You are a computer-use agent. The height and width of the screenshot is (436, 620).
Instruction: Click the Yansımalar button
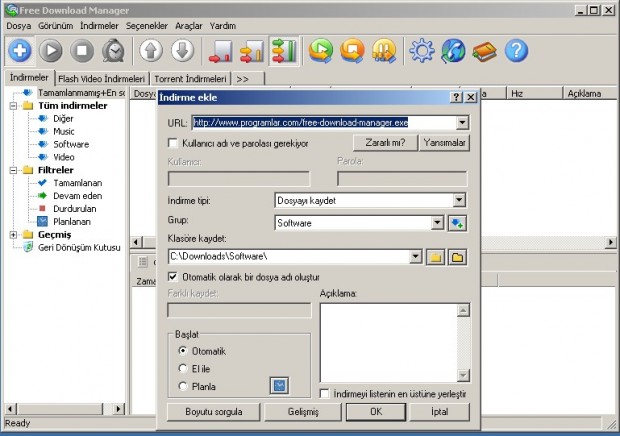click(x=444, y=143)
